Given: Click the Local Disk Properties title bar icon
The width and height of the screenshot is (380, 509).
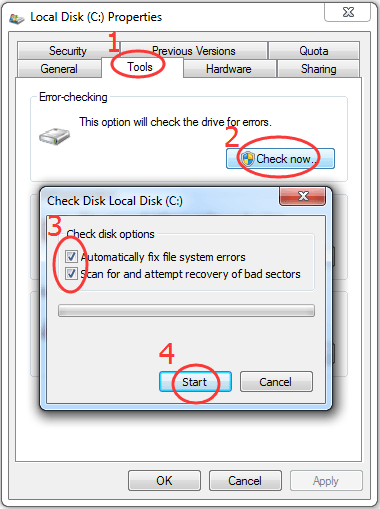Looking at the screenshot, I should point(16,18).
